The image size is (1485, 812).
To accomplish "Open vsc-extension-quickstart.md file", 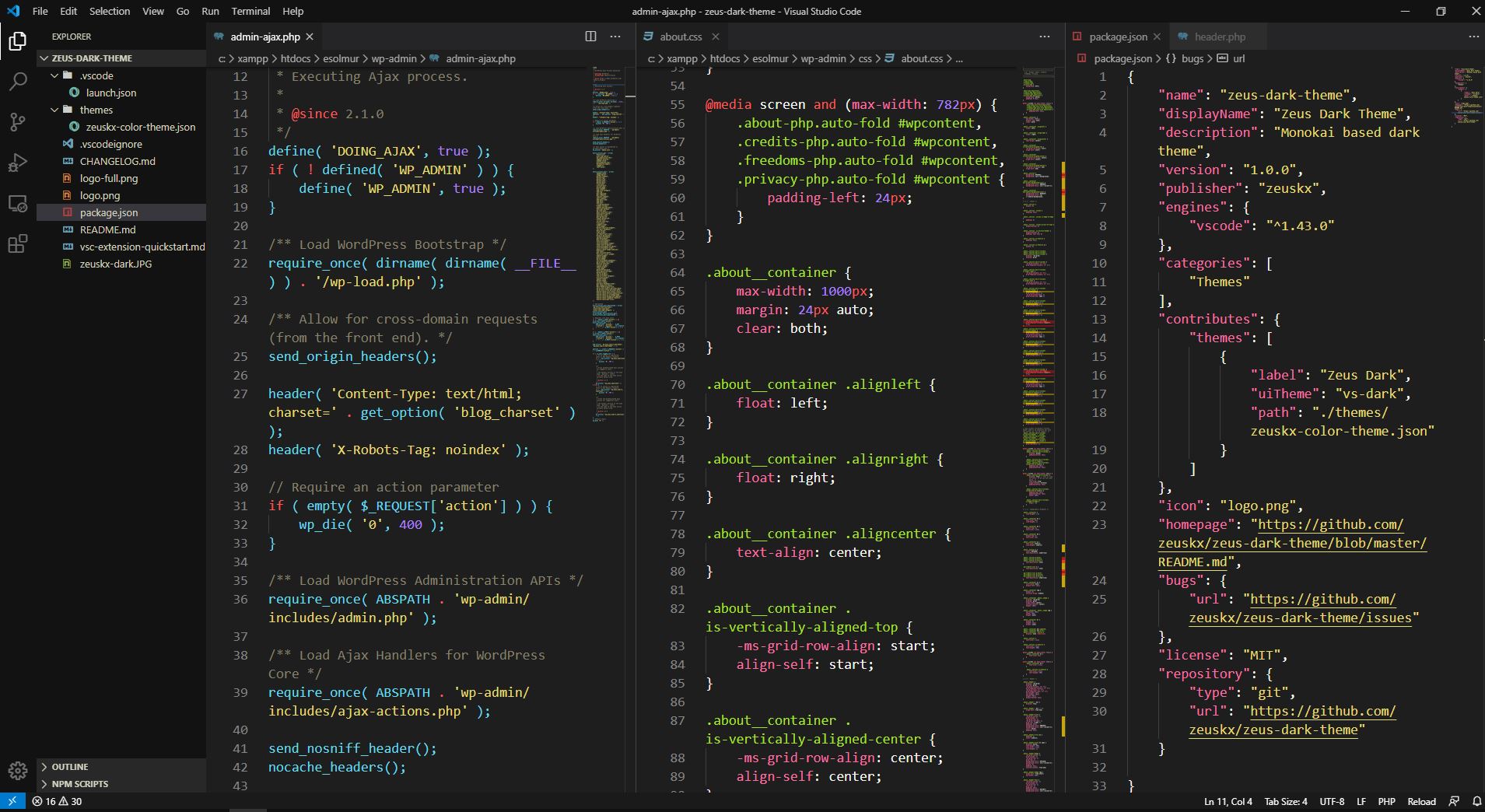I will (x=121, y=247).
